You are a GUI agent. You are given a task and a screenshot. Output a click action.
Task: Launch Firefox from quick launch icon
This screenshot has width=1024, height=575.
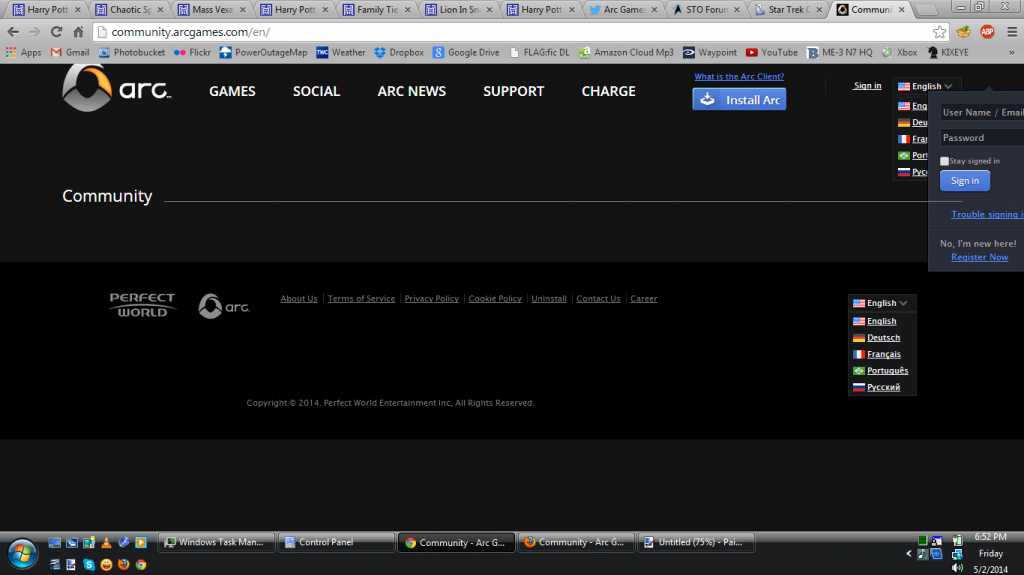pyautogui.click(x=123, y=565)
